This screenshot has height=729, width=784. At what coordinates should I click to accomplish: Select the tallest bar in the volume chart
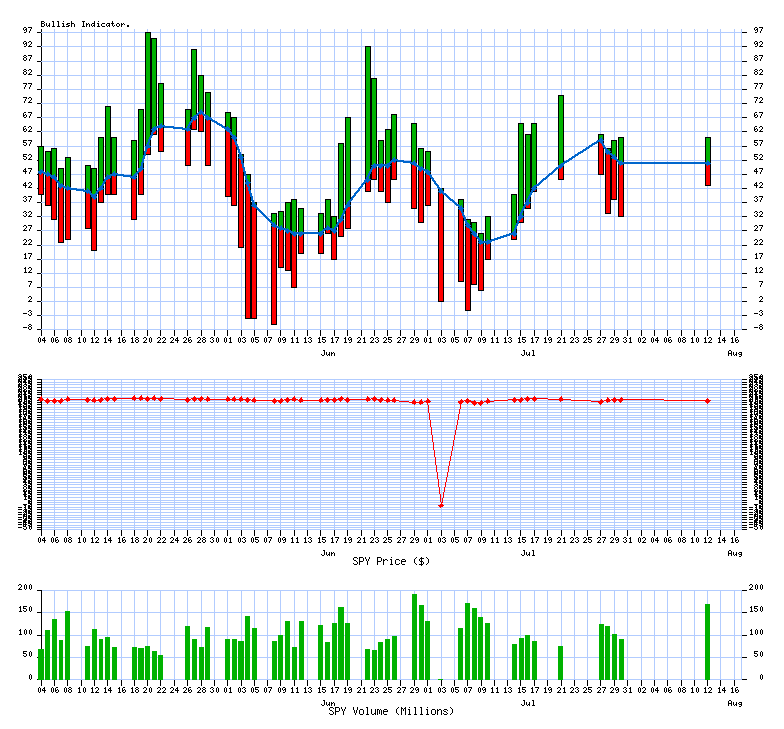pos(414,635)
